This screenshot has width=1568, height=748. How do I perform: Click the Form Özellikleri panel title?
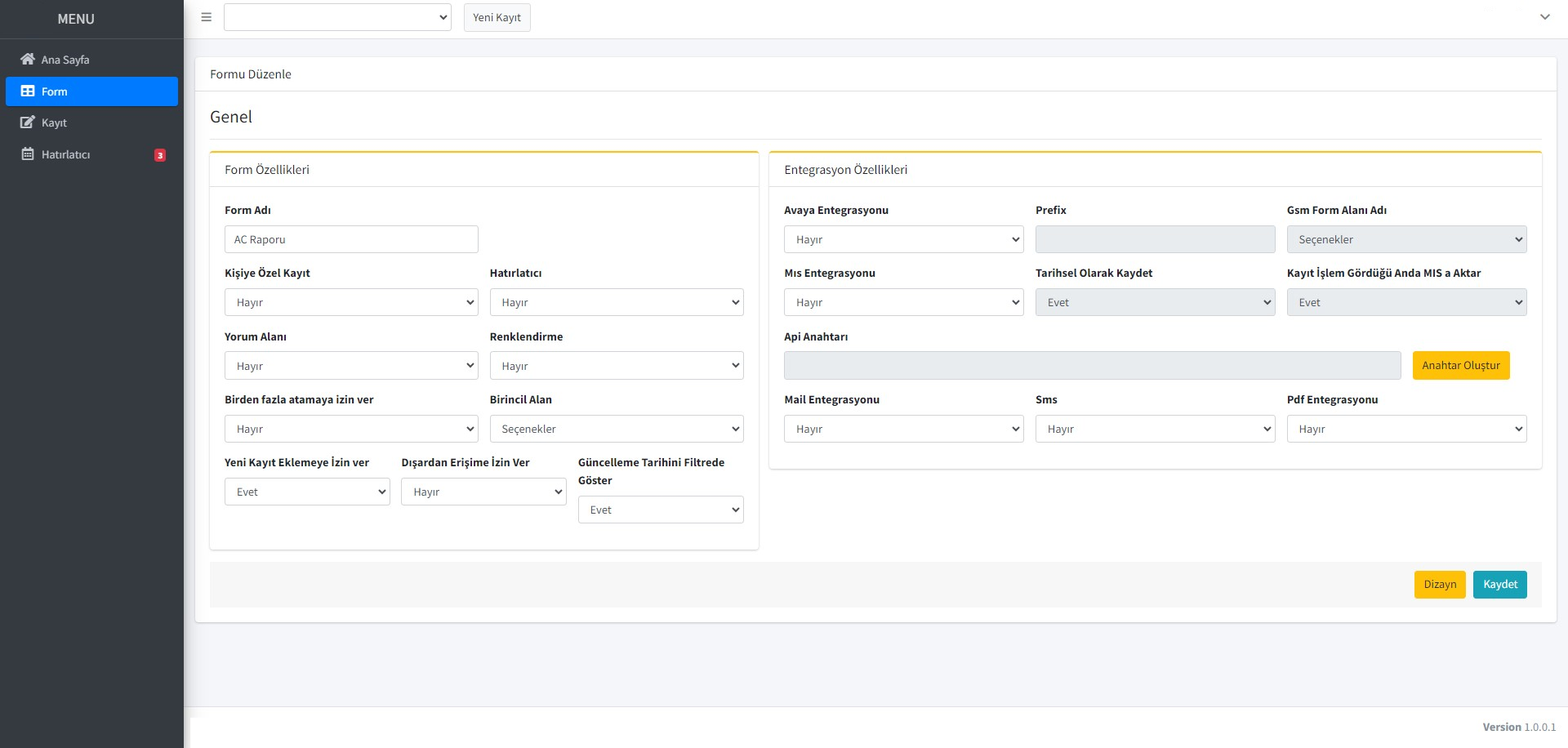pyautogui.click(x=267, y=170)
